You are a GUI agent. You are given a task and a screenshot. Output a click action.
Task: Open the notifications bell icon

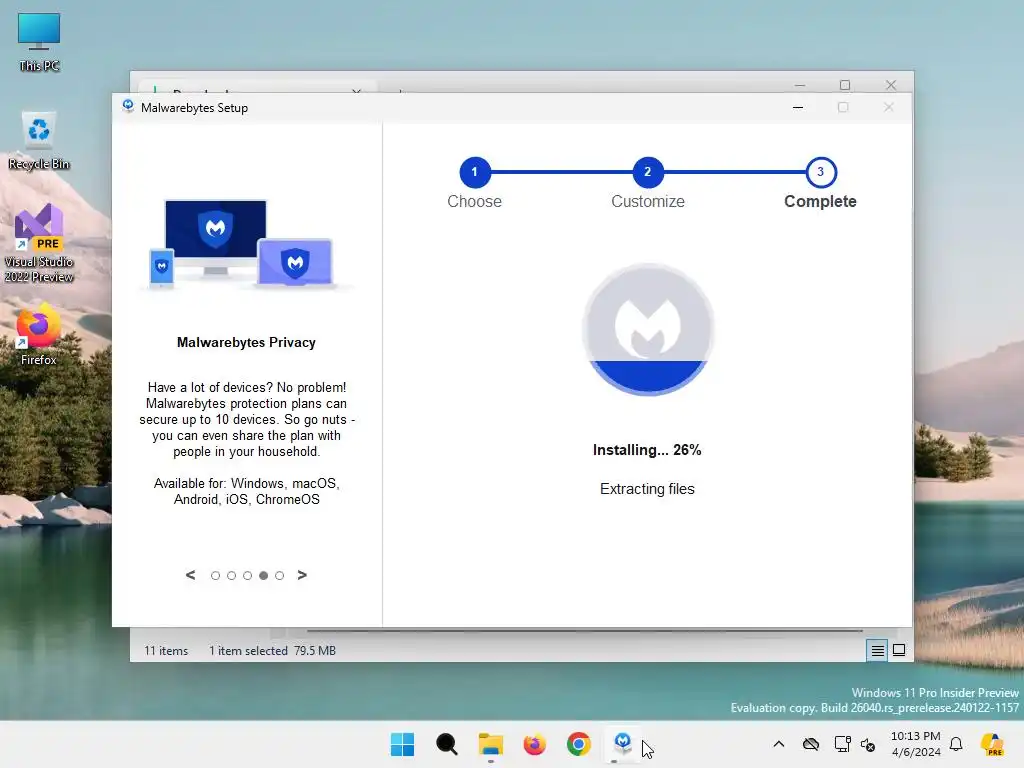[956, 744]
